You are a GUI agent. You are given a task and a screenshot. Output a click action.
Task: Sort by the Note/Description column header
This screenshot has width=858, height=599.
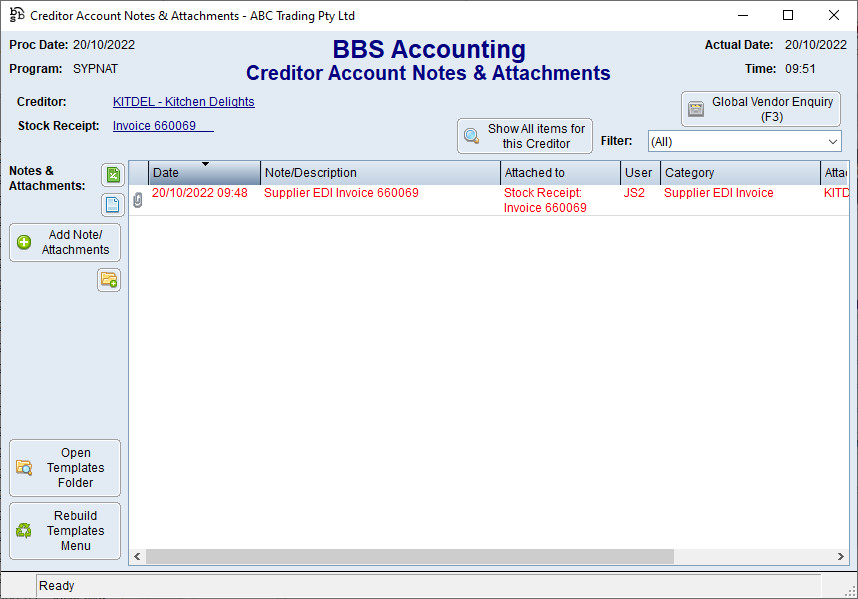pos(380,173)
